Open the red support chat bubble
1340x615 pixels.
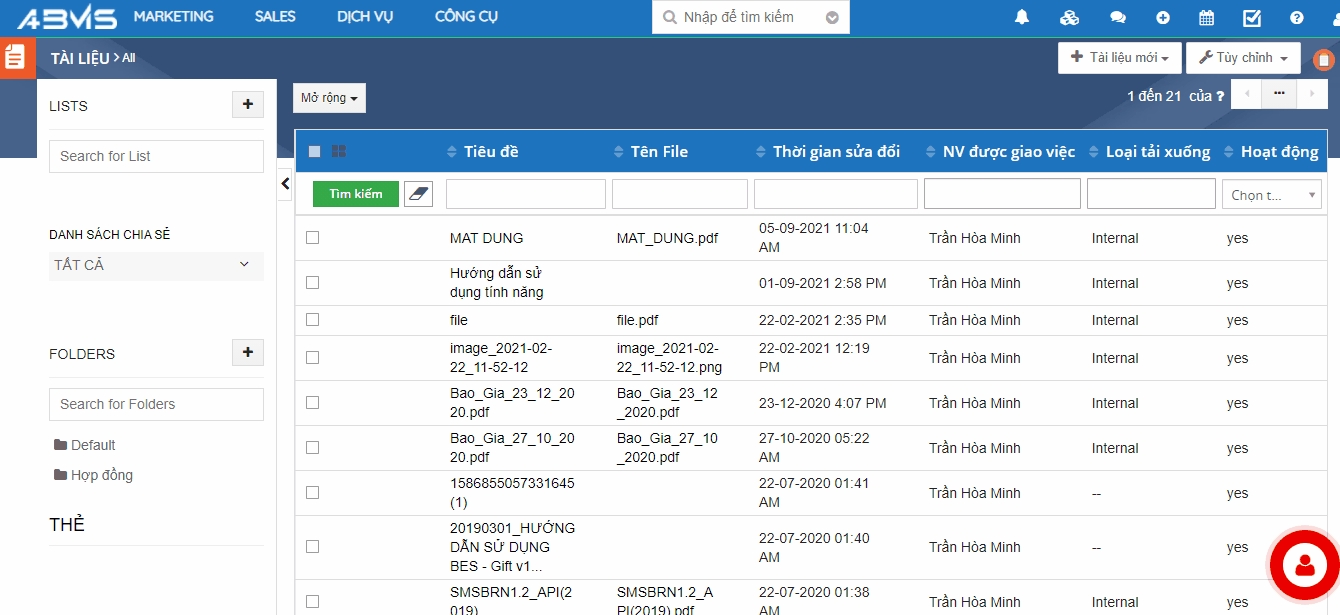[x=1304, y=566]
